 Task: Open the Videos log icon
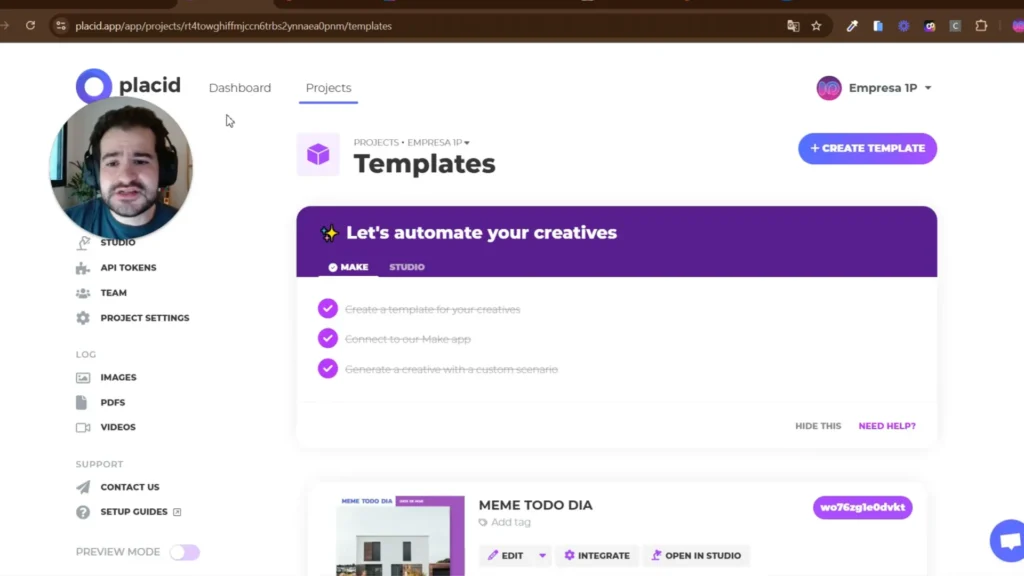pyautogui.click(x=83, y=427)
